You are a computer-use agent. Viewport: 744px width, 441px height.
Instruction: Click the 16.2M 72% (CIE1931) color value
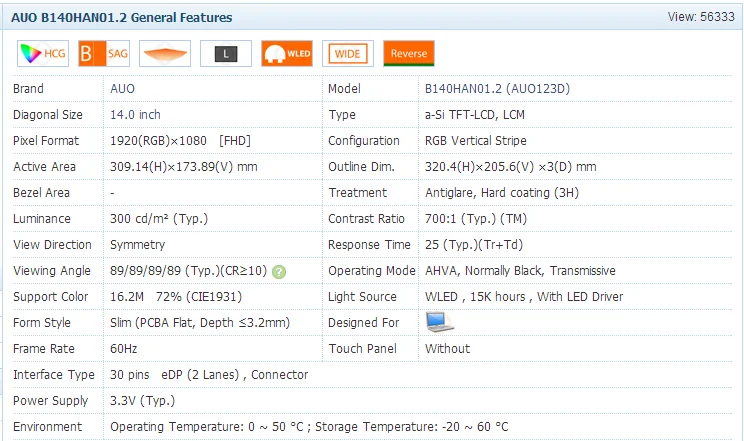176,297
